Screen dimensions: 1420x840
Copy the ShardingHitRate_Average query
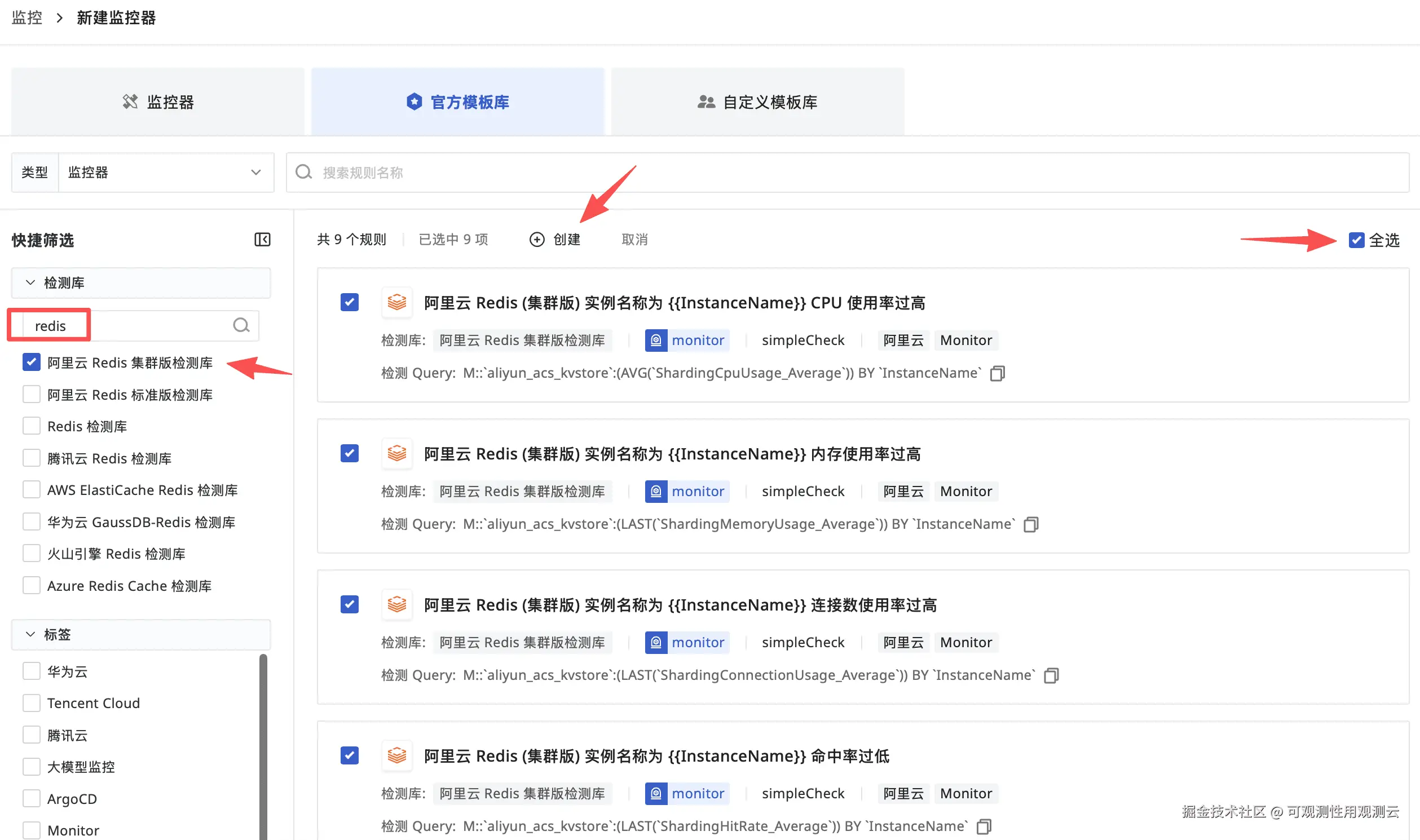[984, 826]
